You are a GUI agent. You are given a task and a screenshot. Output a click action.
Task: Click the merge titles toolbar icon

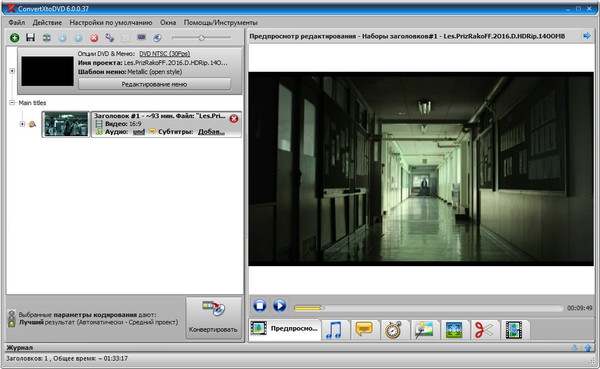click(x=47, y=38)
